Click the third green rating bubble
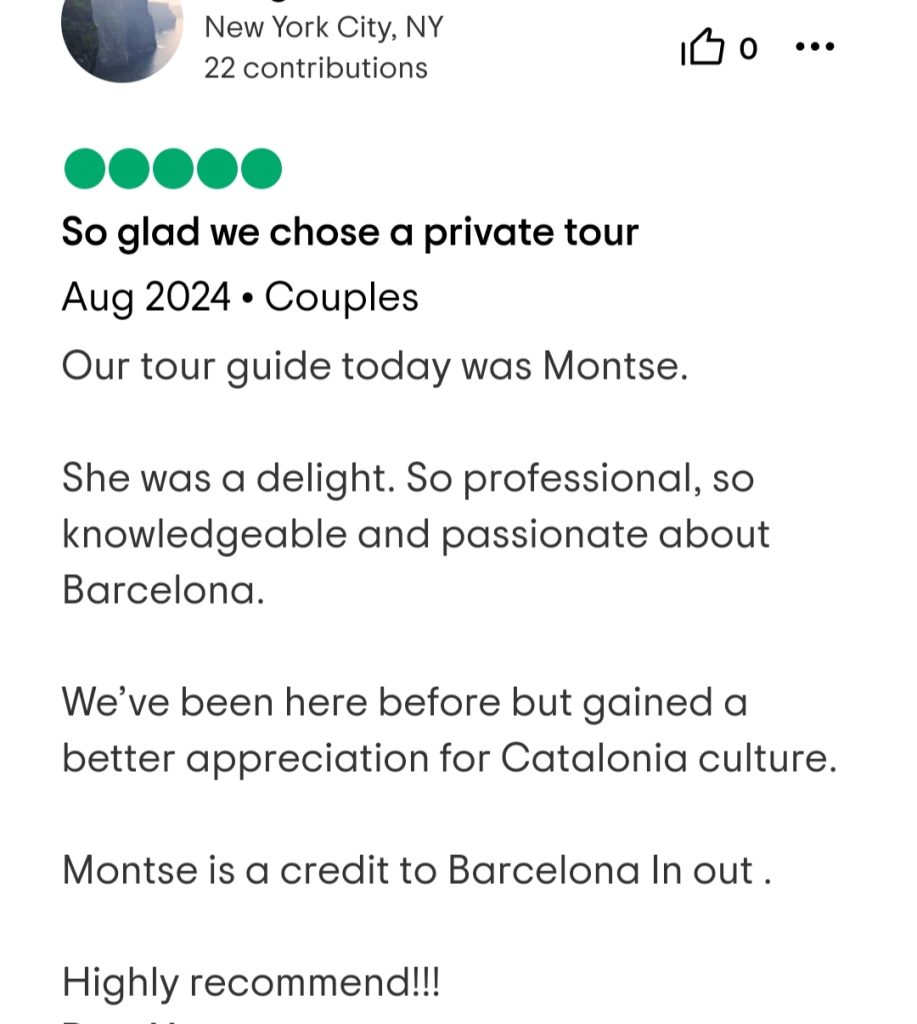917x1024 pixels. click(172, 169)
